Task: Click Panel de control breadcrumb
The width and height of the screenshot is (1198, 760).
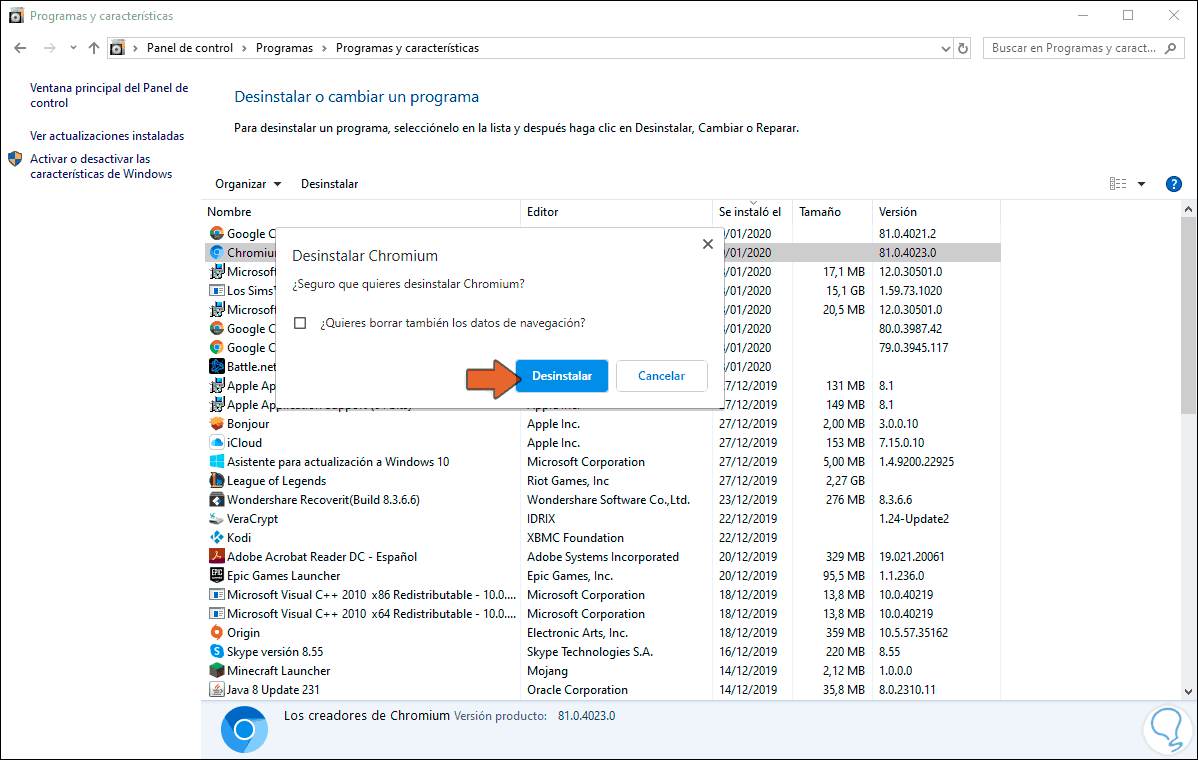Action: point(189,48)
